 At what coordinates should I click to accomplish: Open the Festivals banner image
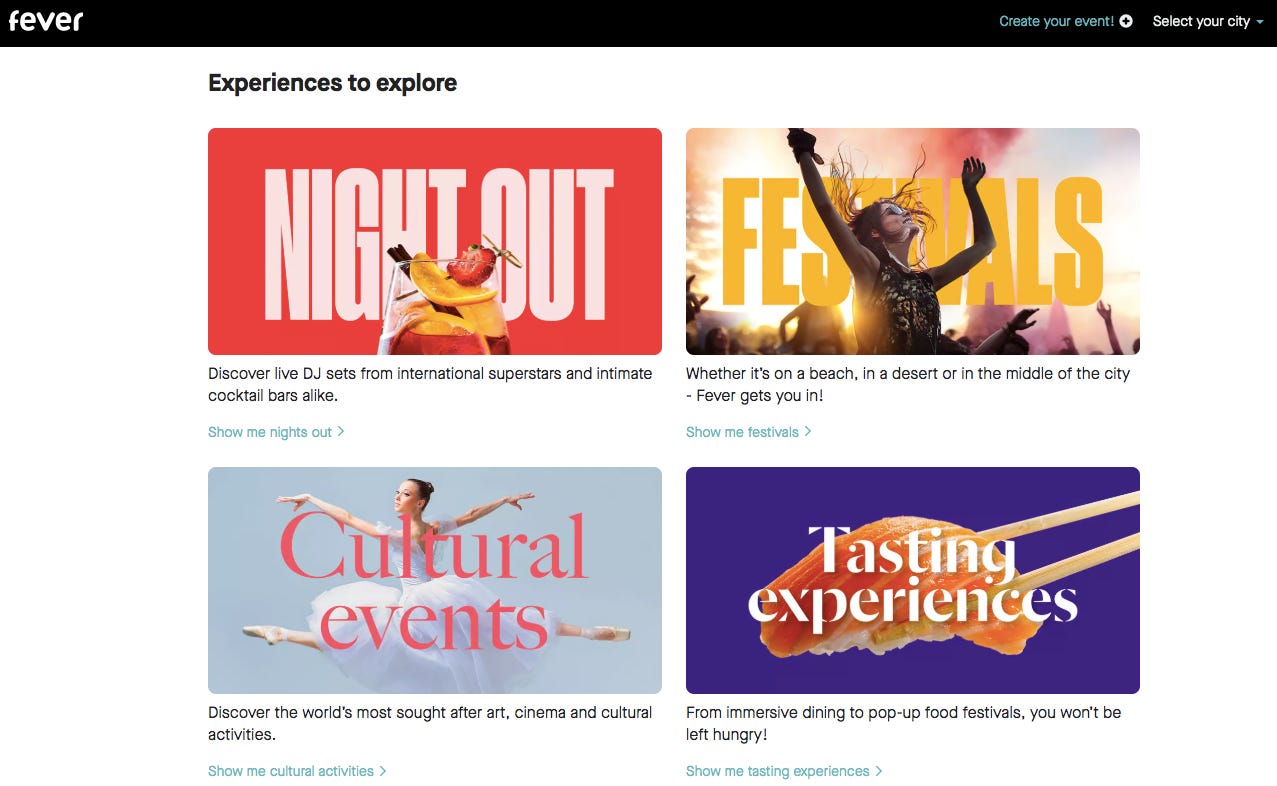tap(913, 241)
